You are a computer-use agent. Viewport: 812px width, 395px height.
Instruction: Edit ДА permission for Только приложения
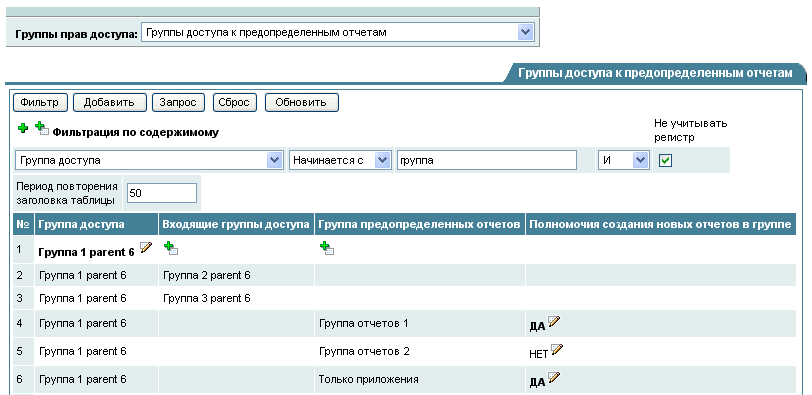click(554, 377)
